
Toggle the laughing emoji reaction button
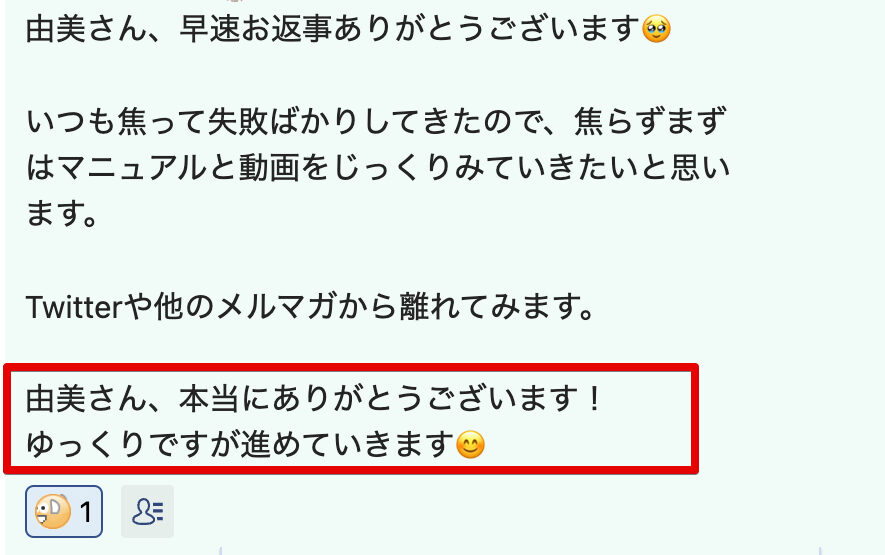click(x=64, y=512)
